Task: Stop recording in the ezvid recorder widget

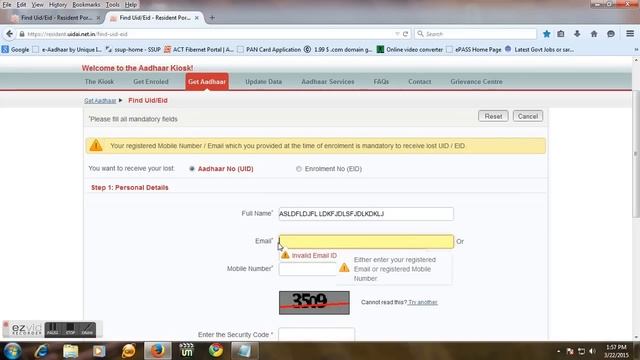Action: (70, 329)
